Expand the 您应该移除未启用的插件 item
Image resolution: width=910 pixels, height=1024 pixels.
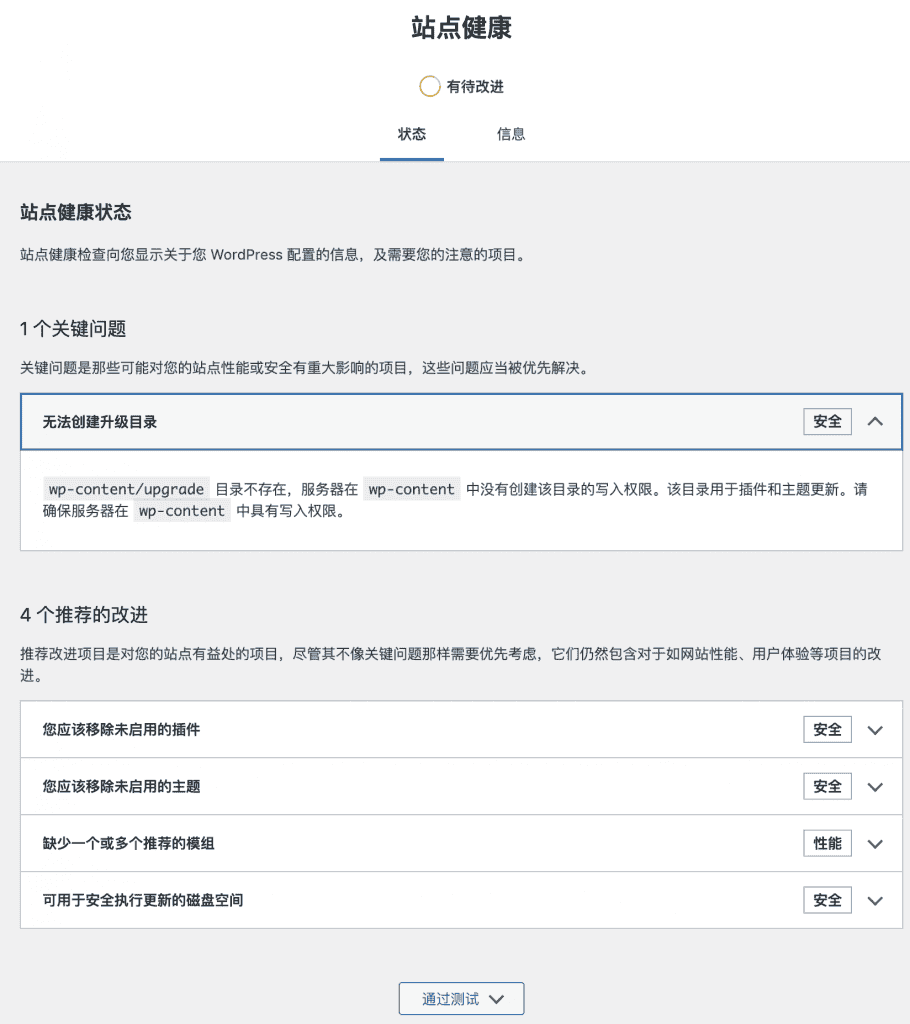875,729
